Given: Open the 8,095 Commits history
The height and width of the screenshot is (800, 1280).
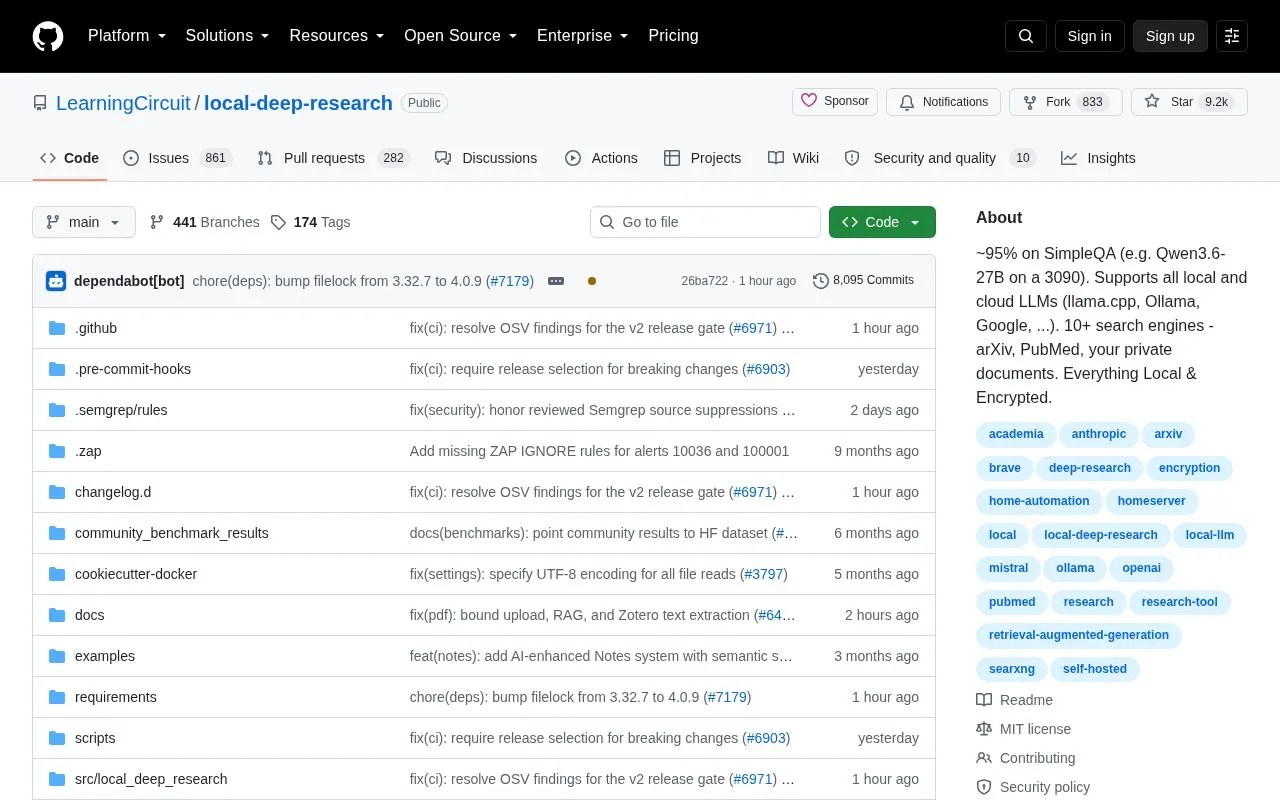Looking at the screenshot, I should point(863,281).
